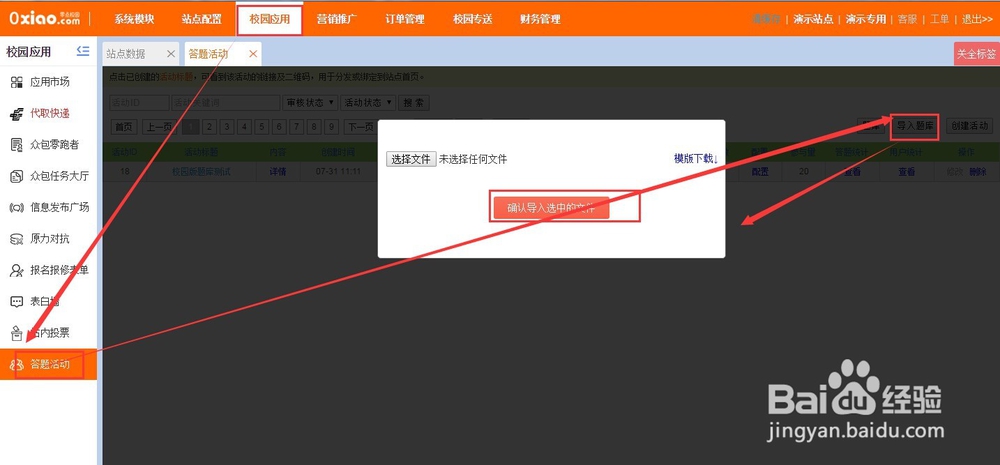
Task: Click the 查看 link under 用户统计
Action: click(x=906, y=172)
